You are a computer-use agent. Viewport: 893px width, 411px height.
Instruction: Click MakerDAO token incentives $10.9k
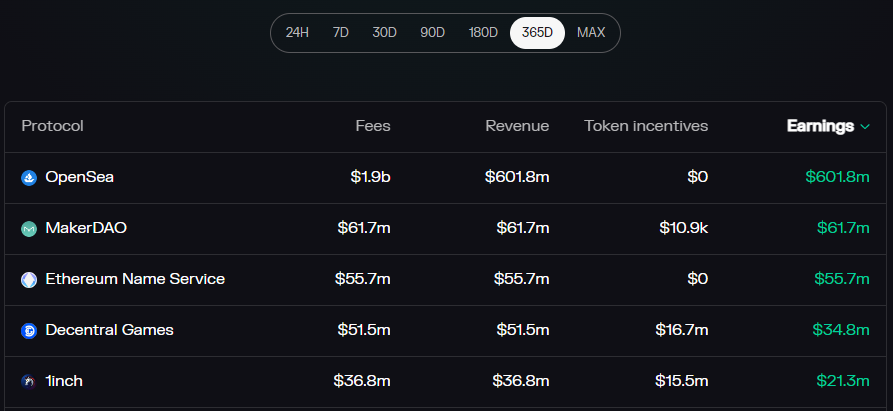[x=684, y=228]
